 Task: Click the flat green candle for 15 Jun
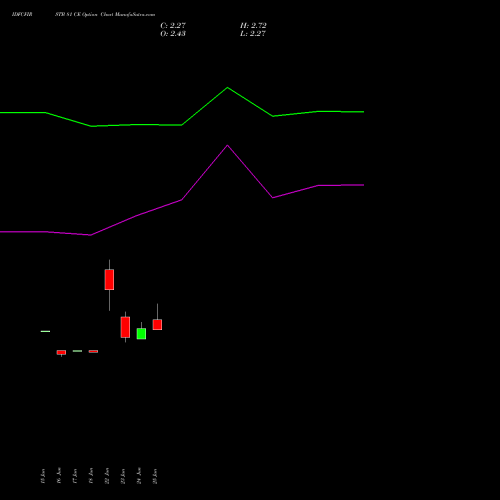click(45, 331)
